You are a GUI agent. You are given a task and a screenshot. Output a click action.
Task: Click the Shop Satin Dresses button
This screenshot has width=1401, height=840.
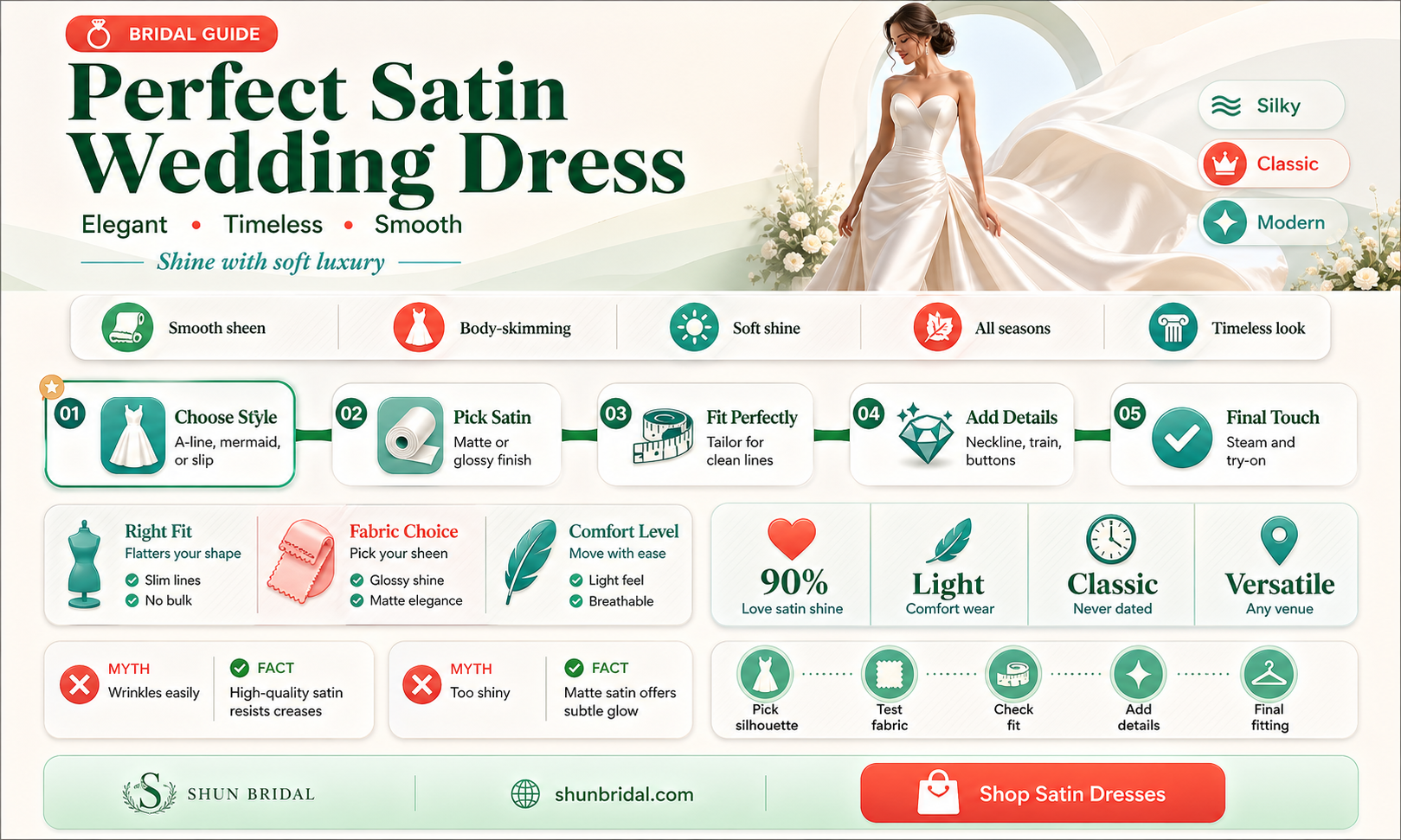point(1043,793)
